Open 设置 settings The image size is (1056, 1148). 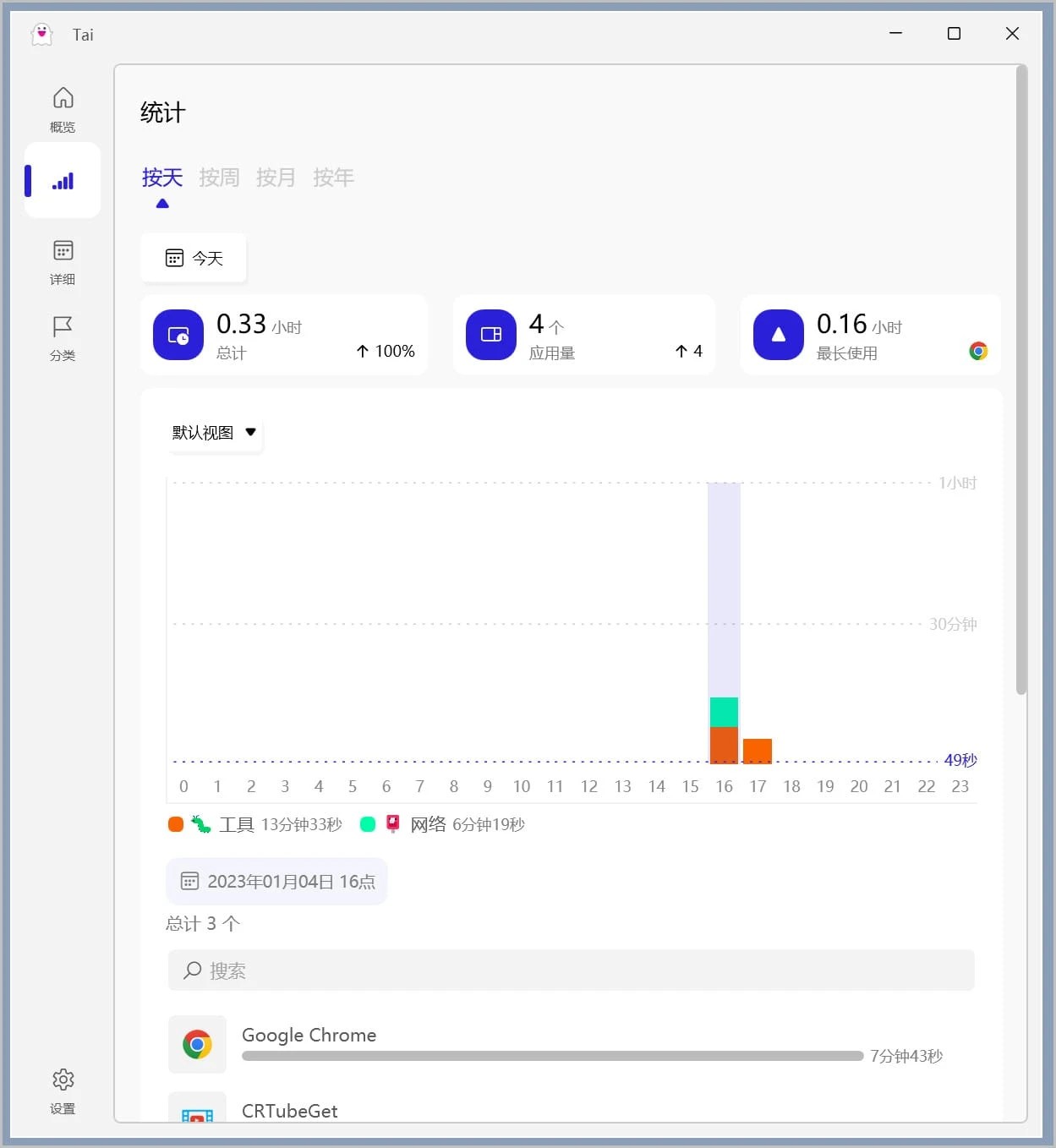(63, 1091)
